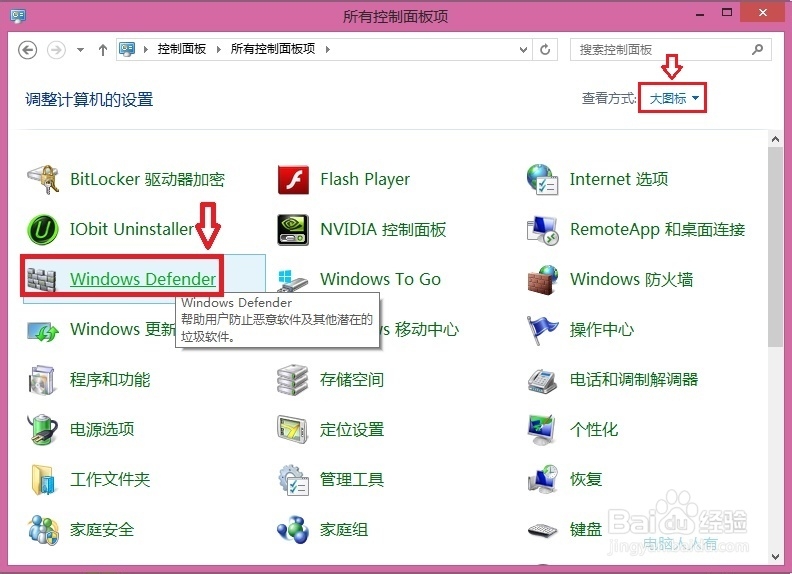Image resolution: width=792 pixels, height=574 pixels.
Task: Open the RemoteApp 和桌面连接 icon
Action: 542,230
